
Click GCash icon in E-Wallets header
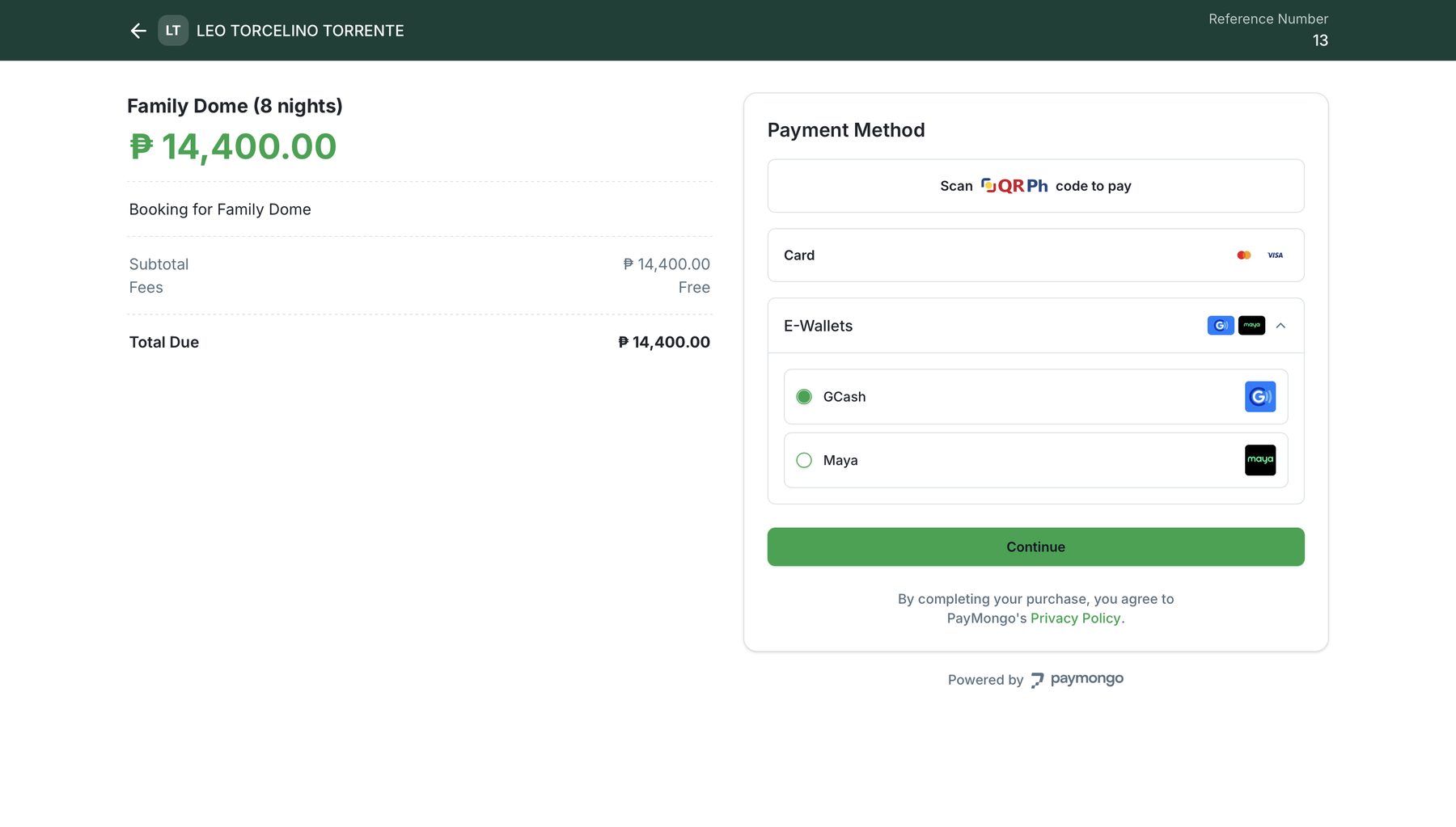click(x=1221, y=326)
